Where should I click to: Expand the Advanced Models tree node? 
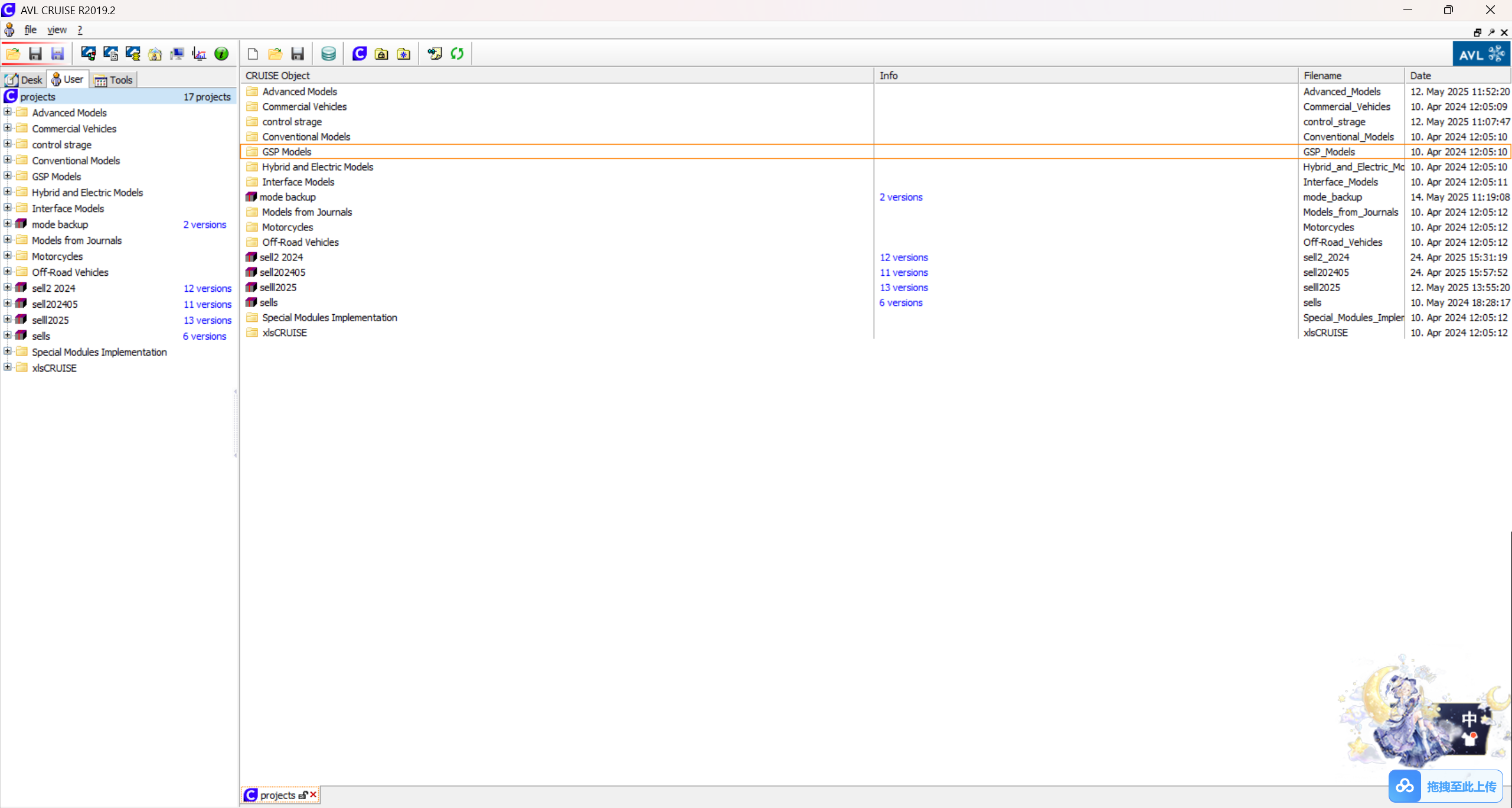(x=8, y=112)
